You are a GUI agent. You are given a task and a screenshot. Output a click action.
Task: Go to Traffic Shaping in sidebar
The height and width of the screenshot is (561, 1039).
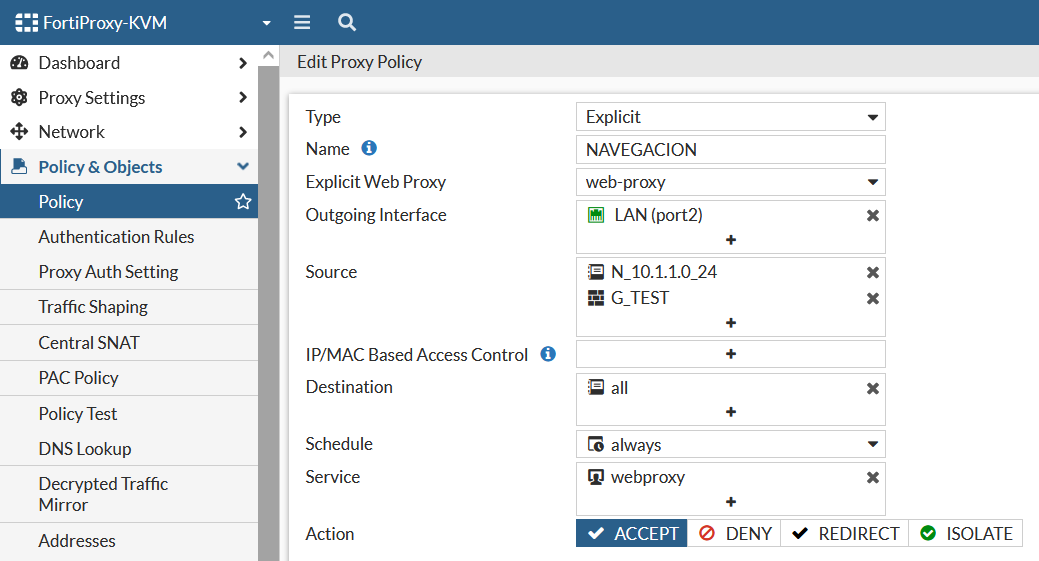[93, 307]
